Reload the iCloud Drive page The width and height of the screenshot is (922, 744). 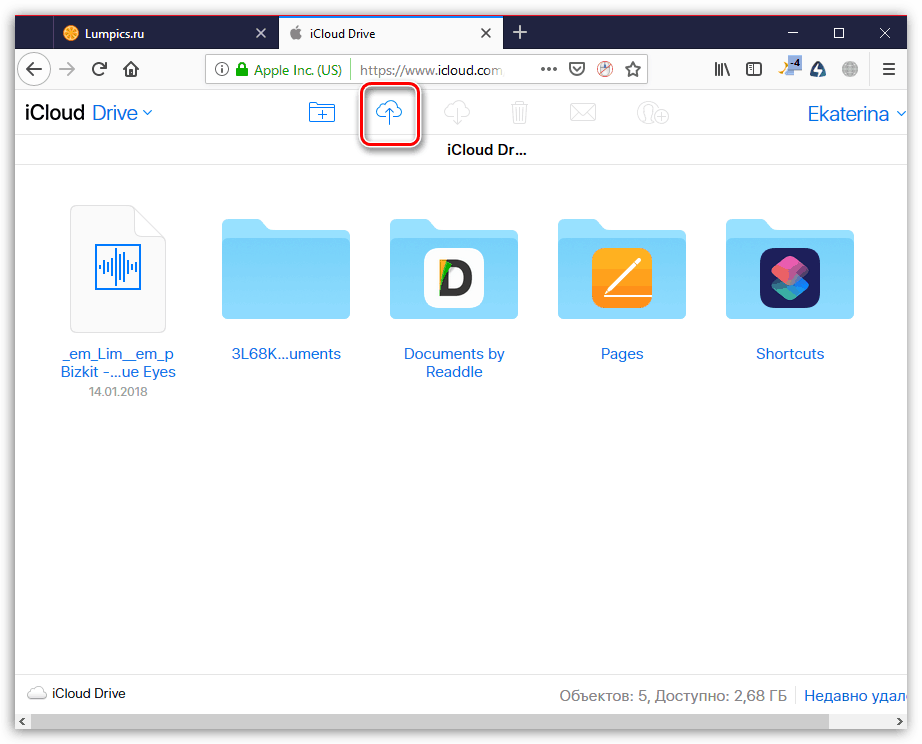tap(99, 69)
